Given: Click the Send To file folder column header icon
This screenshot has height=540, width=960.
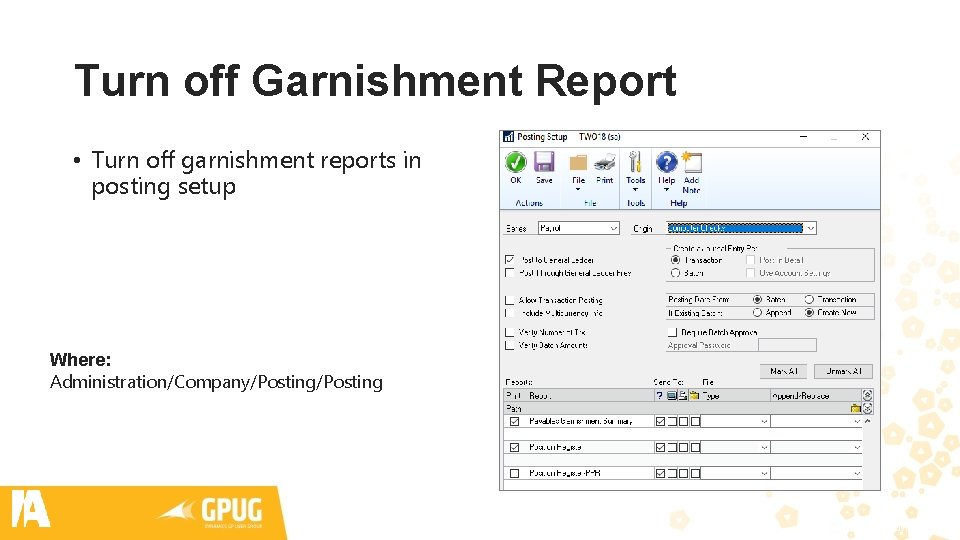Looking at the screenshot, I should tap(694, 396).
